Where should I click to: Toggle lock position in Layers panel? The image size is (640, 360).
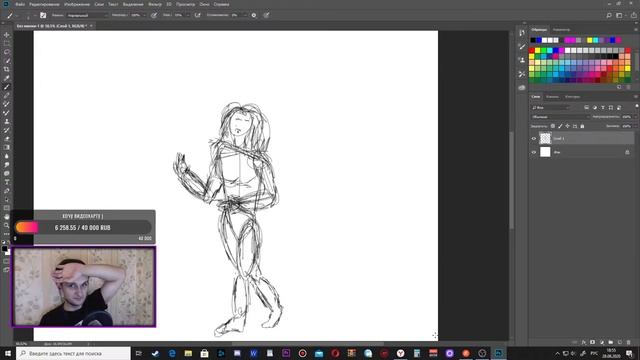pos(567,126)
